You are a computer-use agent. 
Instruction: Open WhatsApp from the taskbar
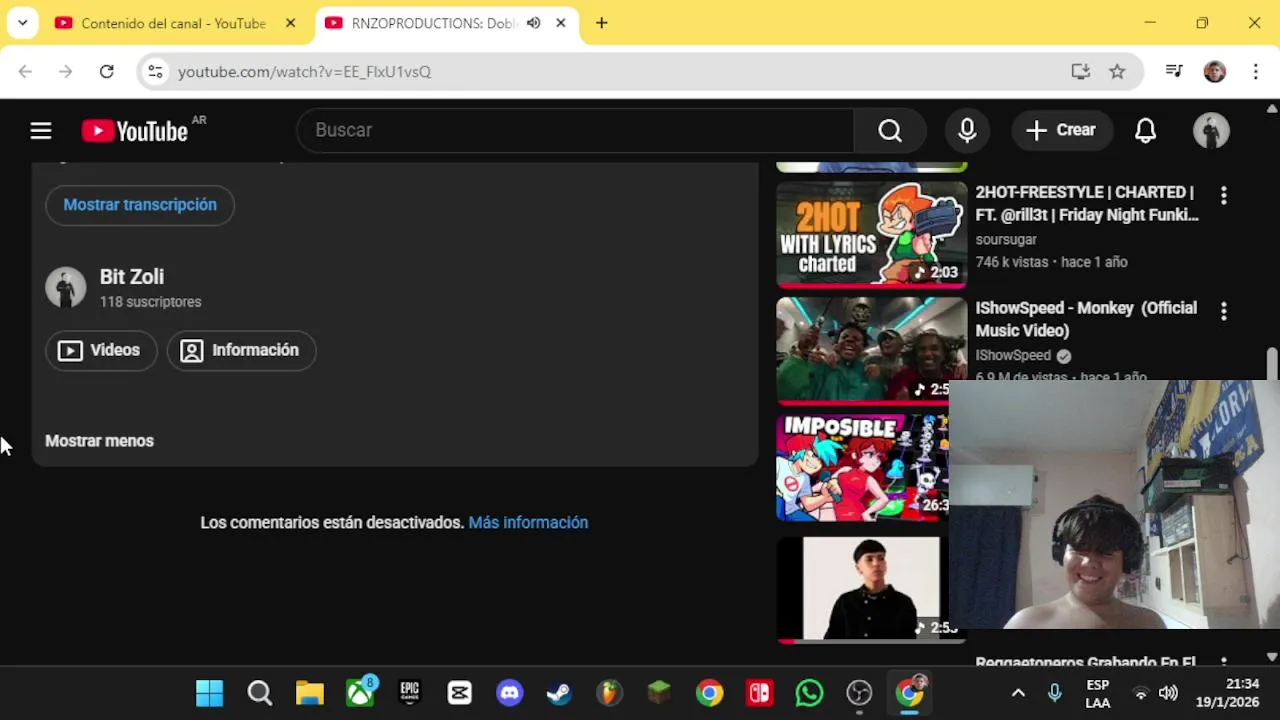[x=809, y=693]
